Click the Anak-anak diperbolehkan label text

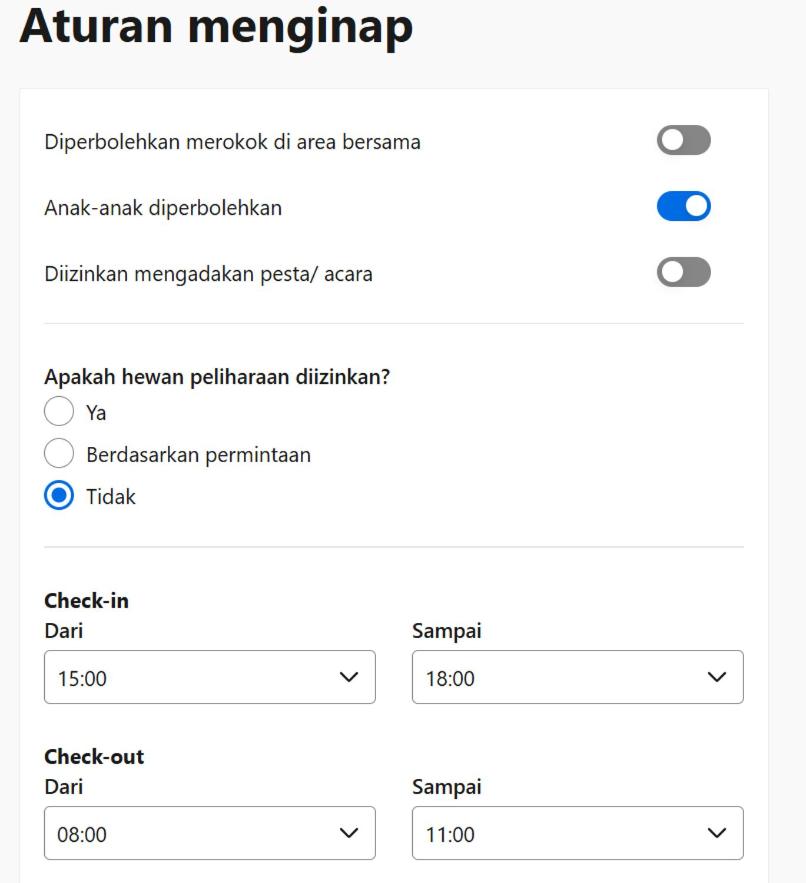point(163,208)
